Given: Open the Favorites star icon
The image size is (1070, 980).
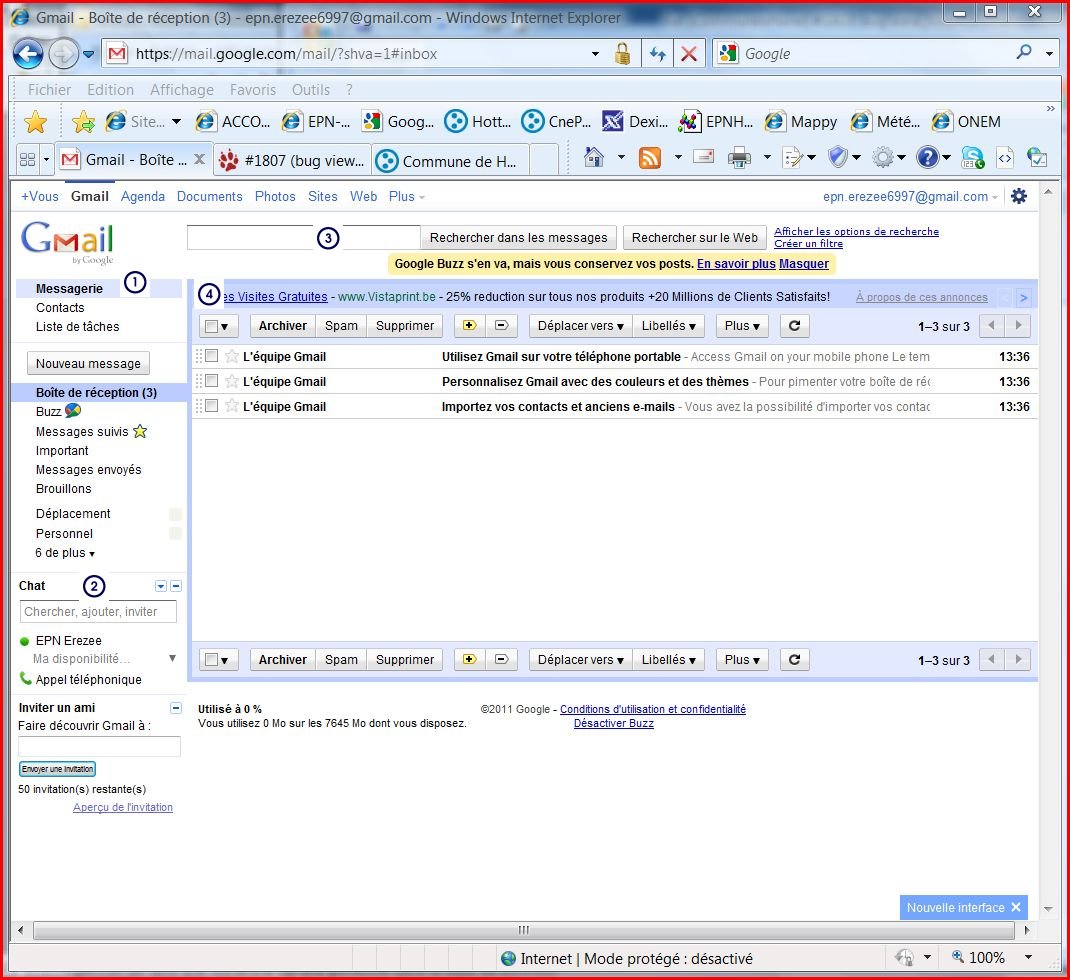Looking at the screenshot, I should [35, 122].
